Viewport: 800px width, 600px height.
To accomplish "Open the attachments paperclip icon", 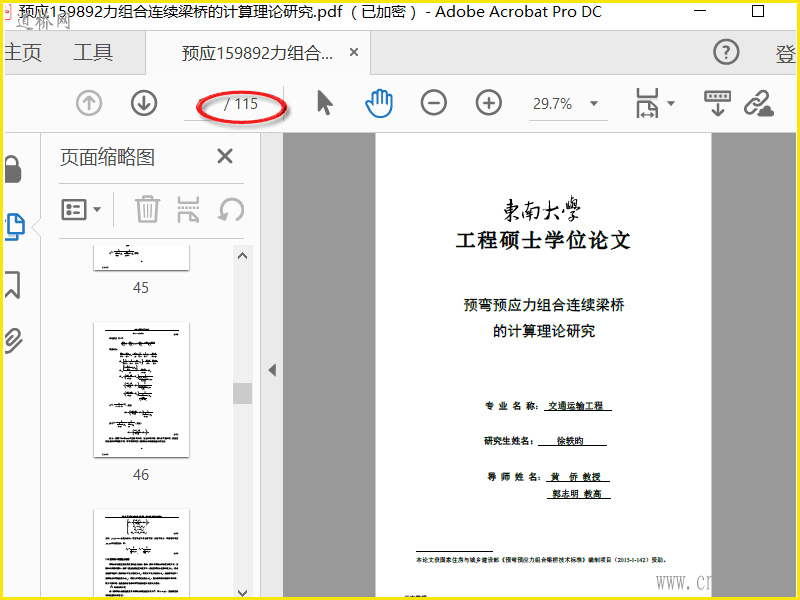I will pos(13,341).
